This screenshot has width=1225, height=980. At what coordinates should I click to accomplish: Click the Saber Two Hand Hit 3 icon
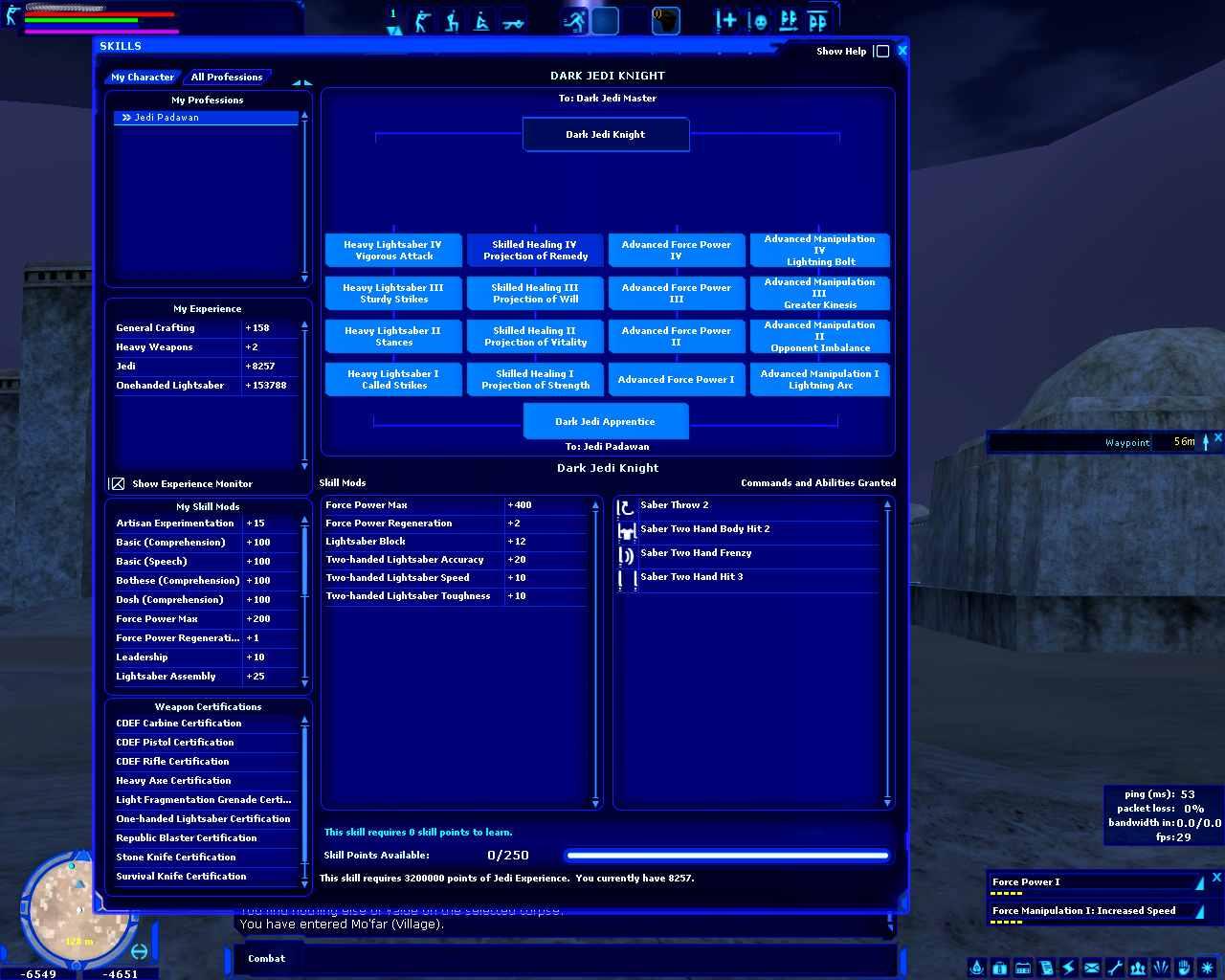click(626, 579)
